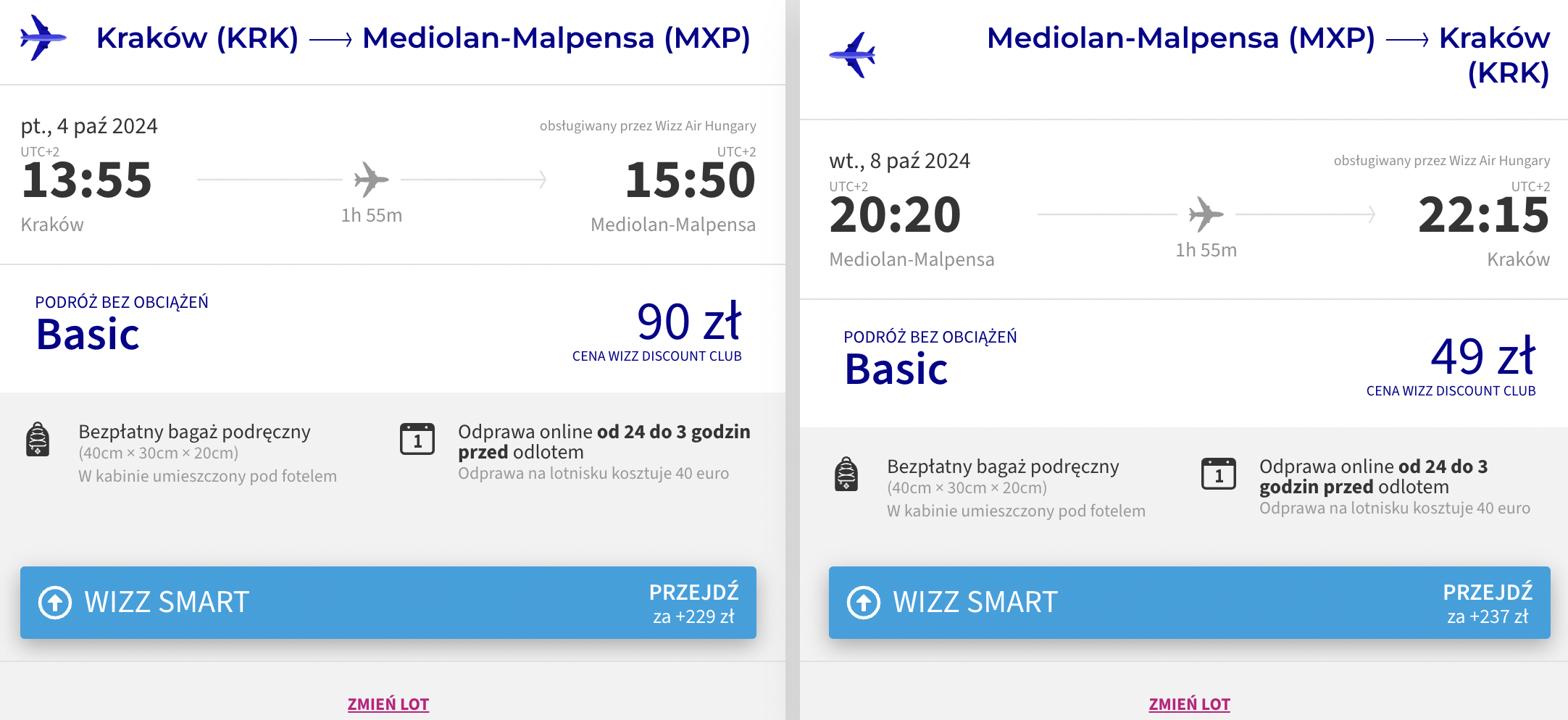Click the wt., 8 paź 2024 date
Image resolution: width=1568 pixels, height=720 pixels.
tap(899, 161)
